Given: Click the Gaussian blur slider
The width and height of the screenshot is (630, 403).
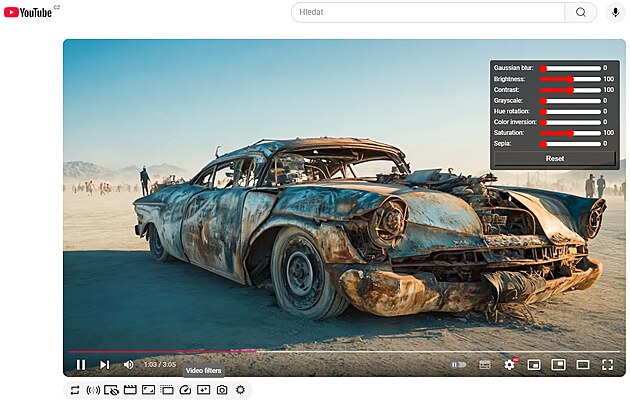Looking at the screenshot, I should point(569,68).
